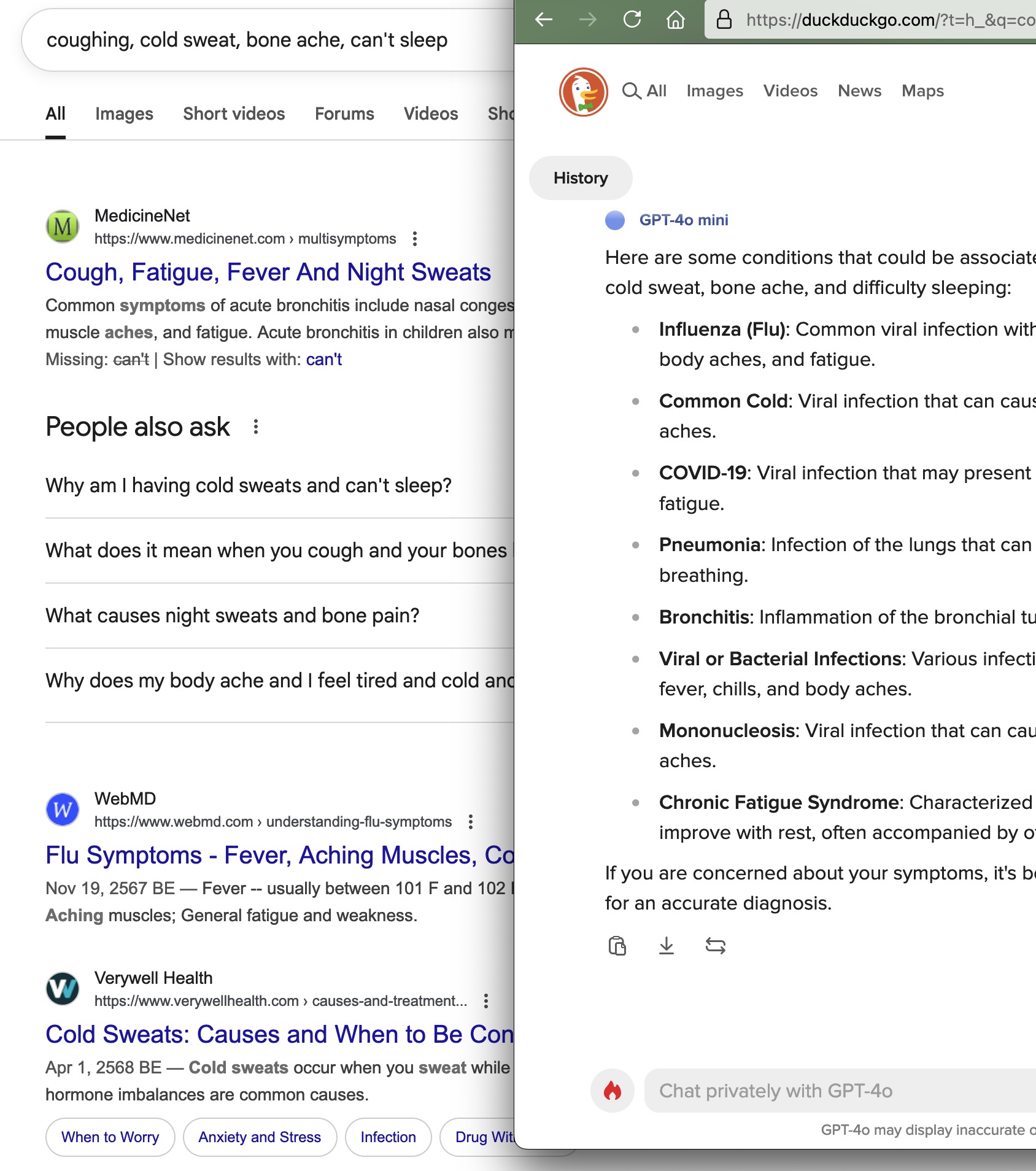This screenshot has height=1171, width=1036.
Task: Reload the DuckDuckGo page
Action: tap(632, 20)
